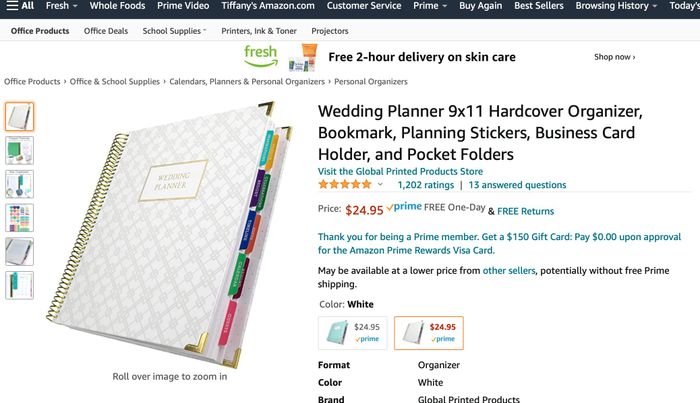The height and width of the screenshot is (403, 700).
Task: View the sticker sheet thumbnail
Action: coord(19,217)
